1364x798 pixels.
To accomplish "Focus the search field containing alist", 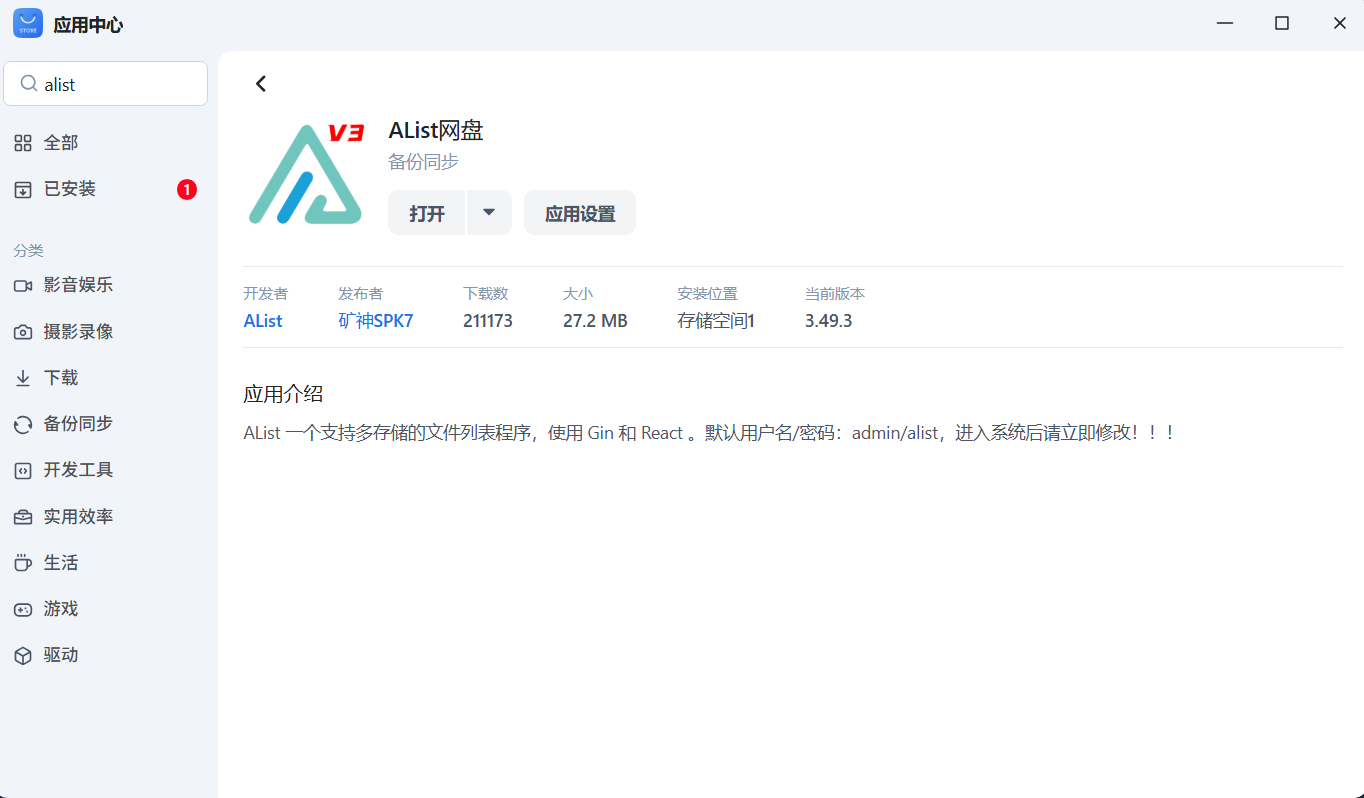I will tap(106, 84).
